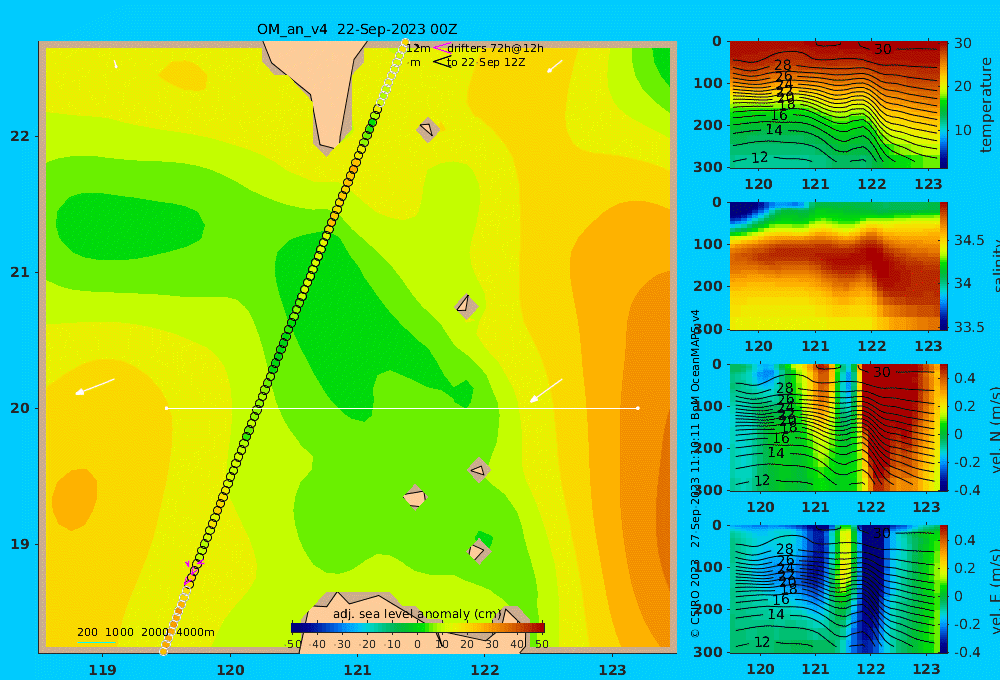Click the 'drifters 72h@12h' legend label

(x=495, y=48)
